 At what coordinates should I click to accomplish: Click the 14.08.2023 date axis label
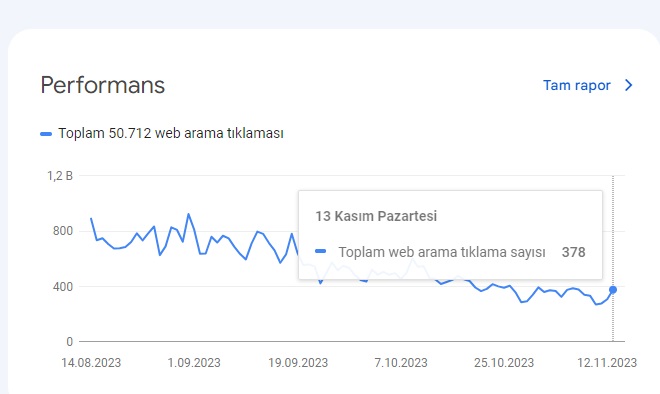tap(91, 363)
